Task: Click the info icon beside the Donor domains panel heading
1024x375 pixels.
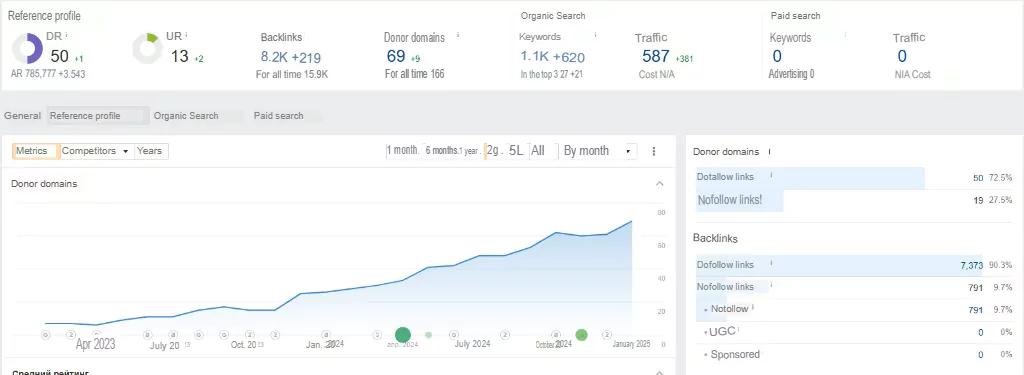Action: point(769,152)
